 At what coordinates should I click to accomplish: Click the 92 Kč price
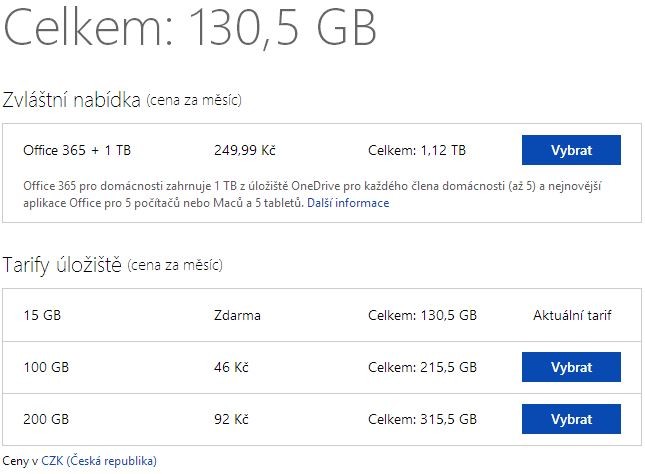point(231,419)
